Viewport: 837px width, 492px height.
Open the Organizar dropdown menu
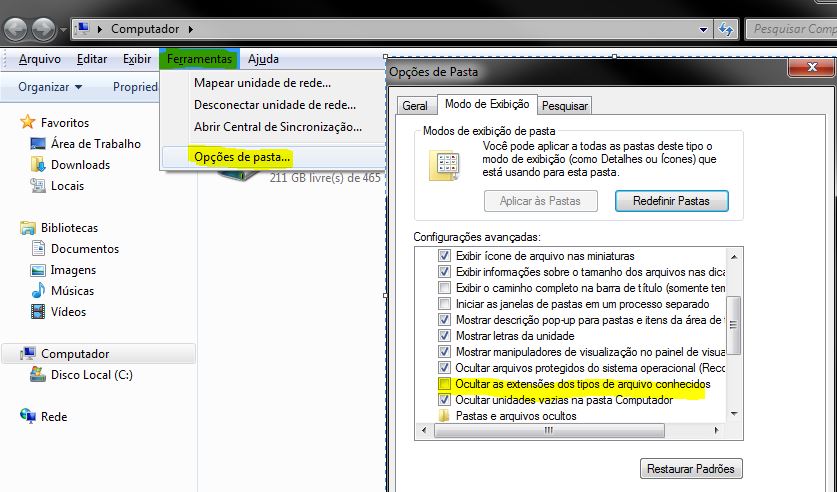point(49,87)
